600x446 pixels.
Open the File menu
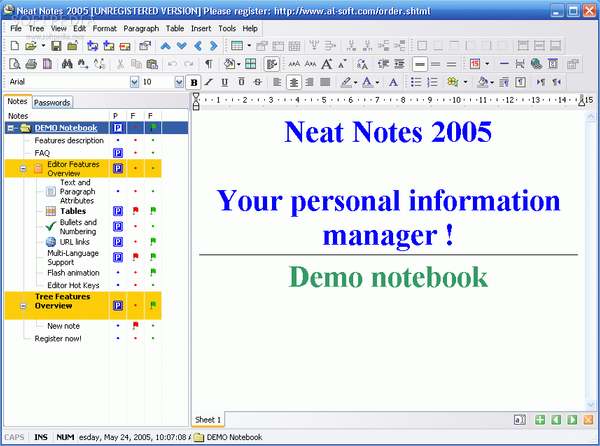pyautogui.click(x=16, y=29)
